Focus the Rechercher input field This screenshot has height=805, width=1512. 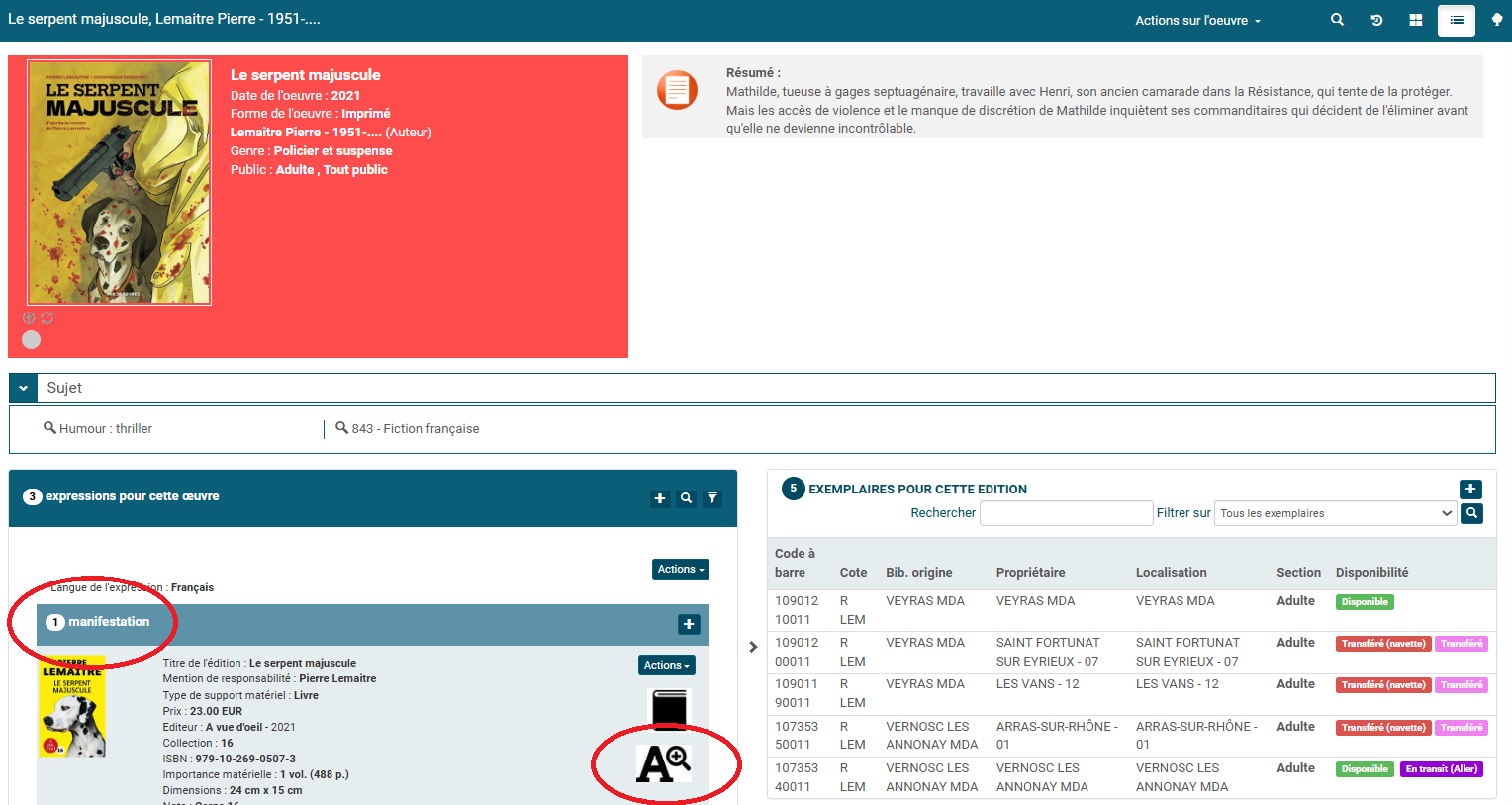[x=1066, y=513]
